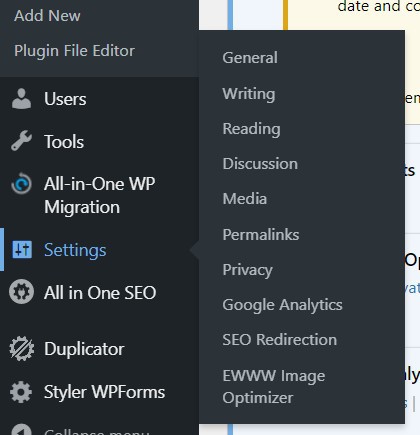
Task: Click the All in One SEO gear icon
Action: tap(21, 292)
